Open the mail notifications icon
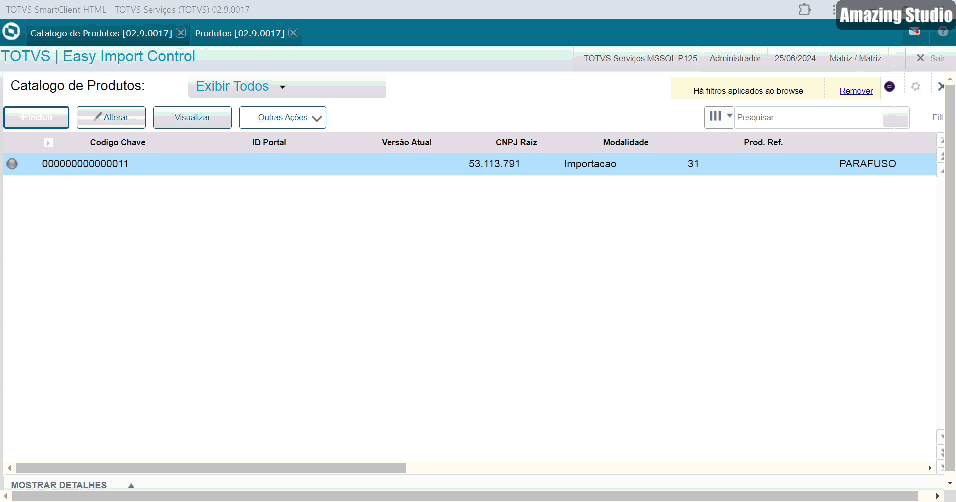Image resolution: width=956 pixels, height=502 pixels. click(x=915, y=32)
